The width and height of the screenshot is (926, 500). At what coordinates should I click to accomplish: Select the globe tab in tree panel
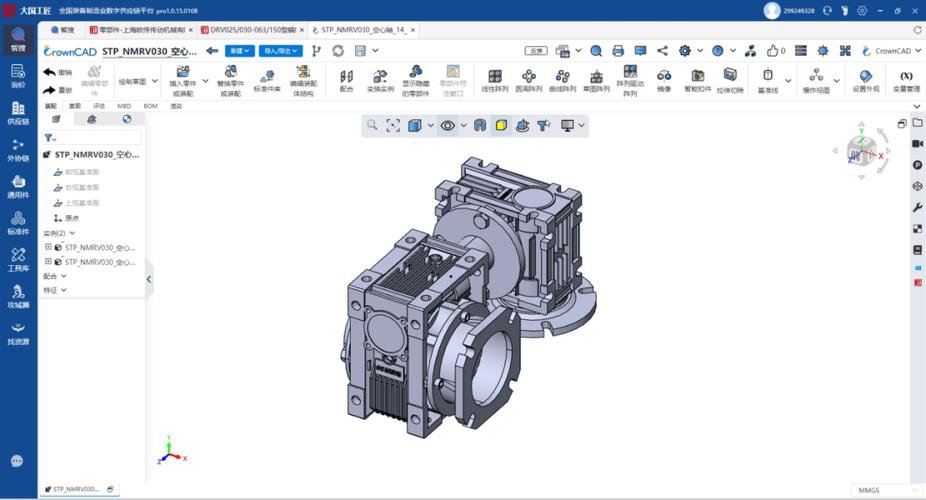(x=126, y=119)
